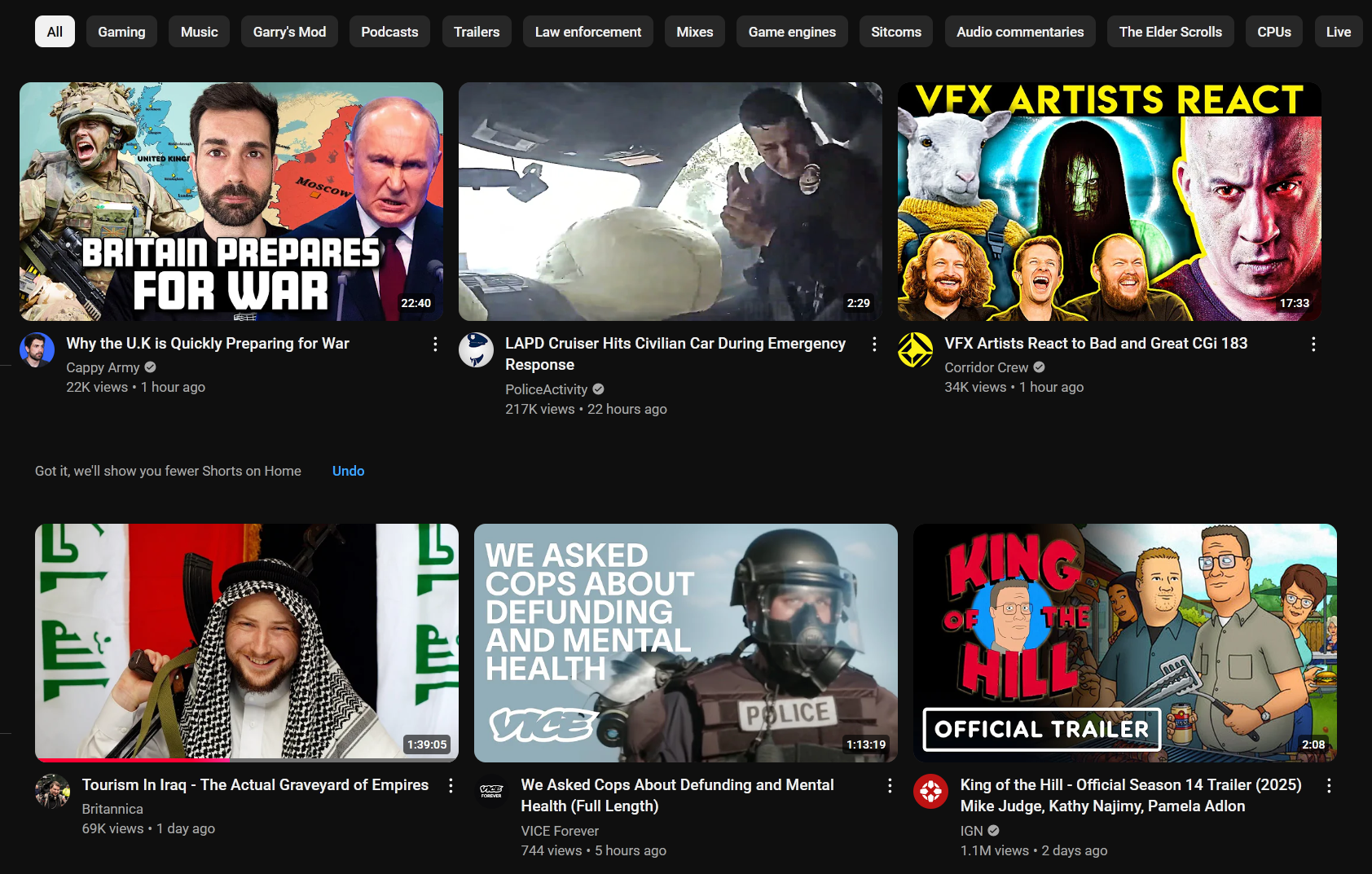Click the text 217K views • 22 hours ago

(586, 409)
